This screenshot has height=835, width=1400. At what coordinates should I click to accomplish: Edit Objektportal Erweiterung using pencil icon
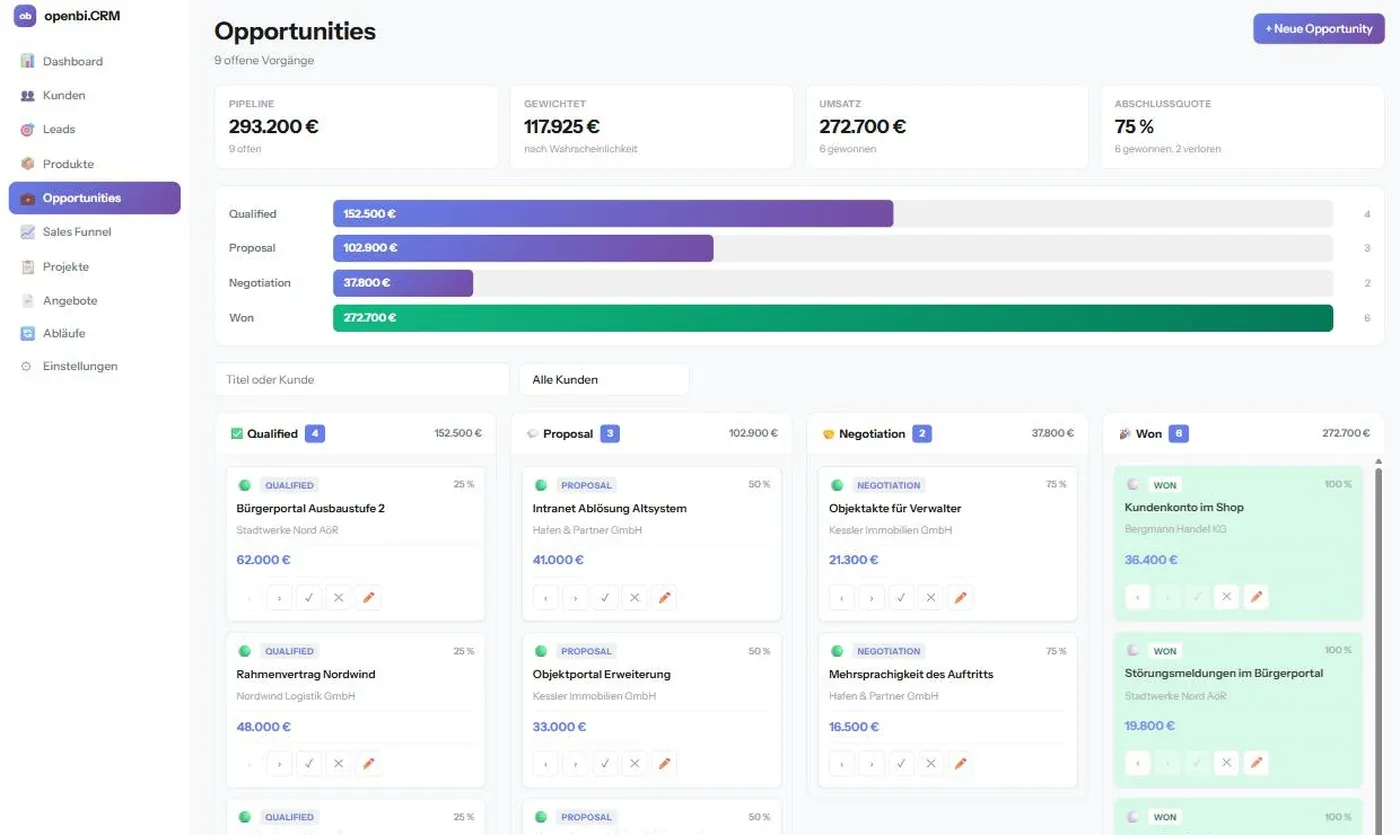(664, 763)
